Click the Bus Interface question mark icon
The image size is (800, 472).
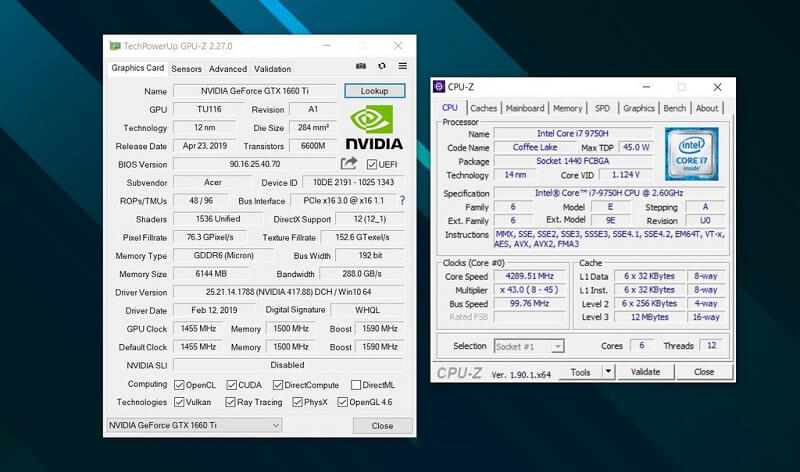point(403,201)
